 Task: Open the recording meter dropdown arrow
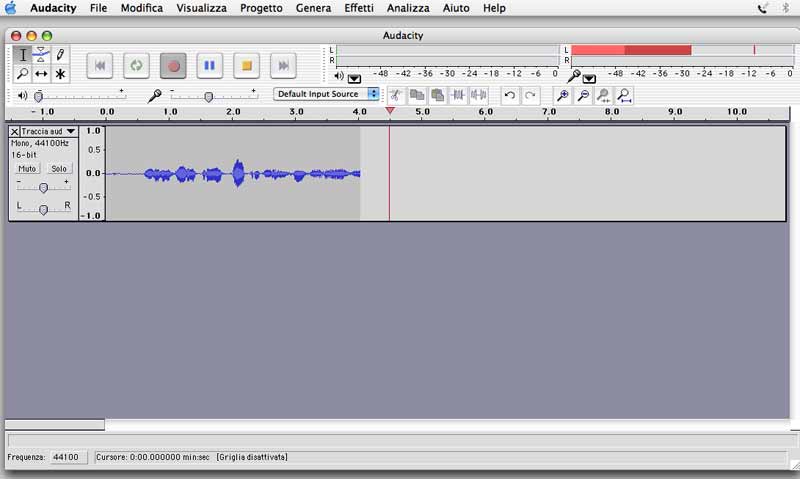[x=589, y=79]
